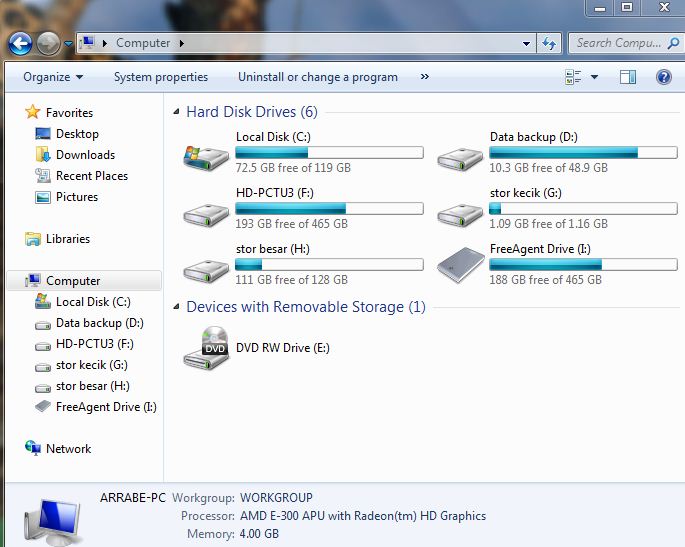Screen dimensions: 685x547
Task: Click the Recent Places icon in sidebar
Action: coord(42,176)
